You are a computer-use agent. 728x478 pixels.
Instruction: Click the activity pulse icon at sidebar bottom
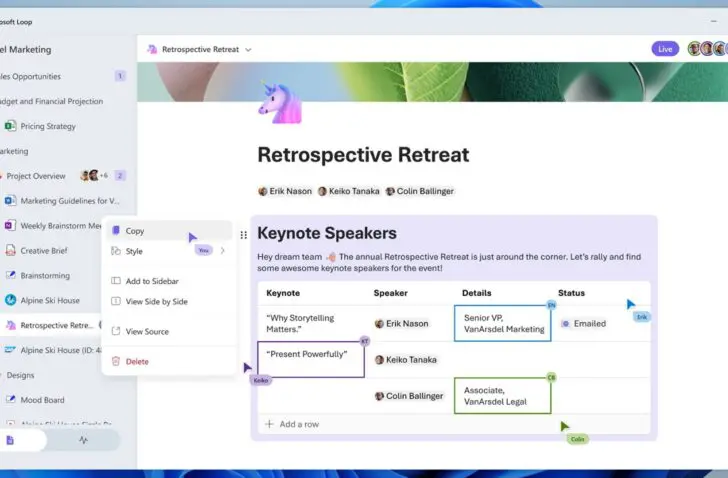[x=83, y=440]
